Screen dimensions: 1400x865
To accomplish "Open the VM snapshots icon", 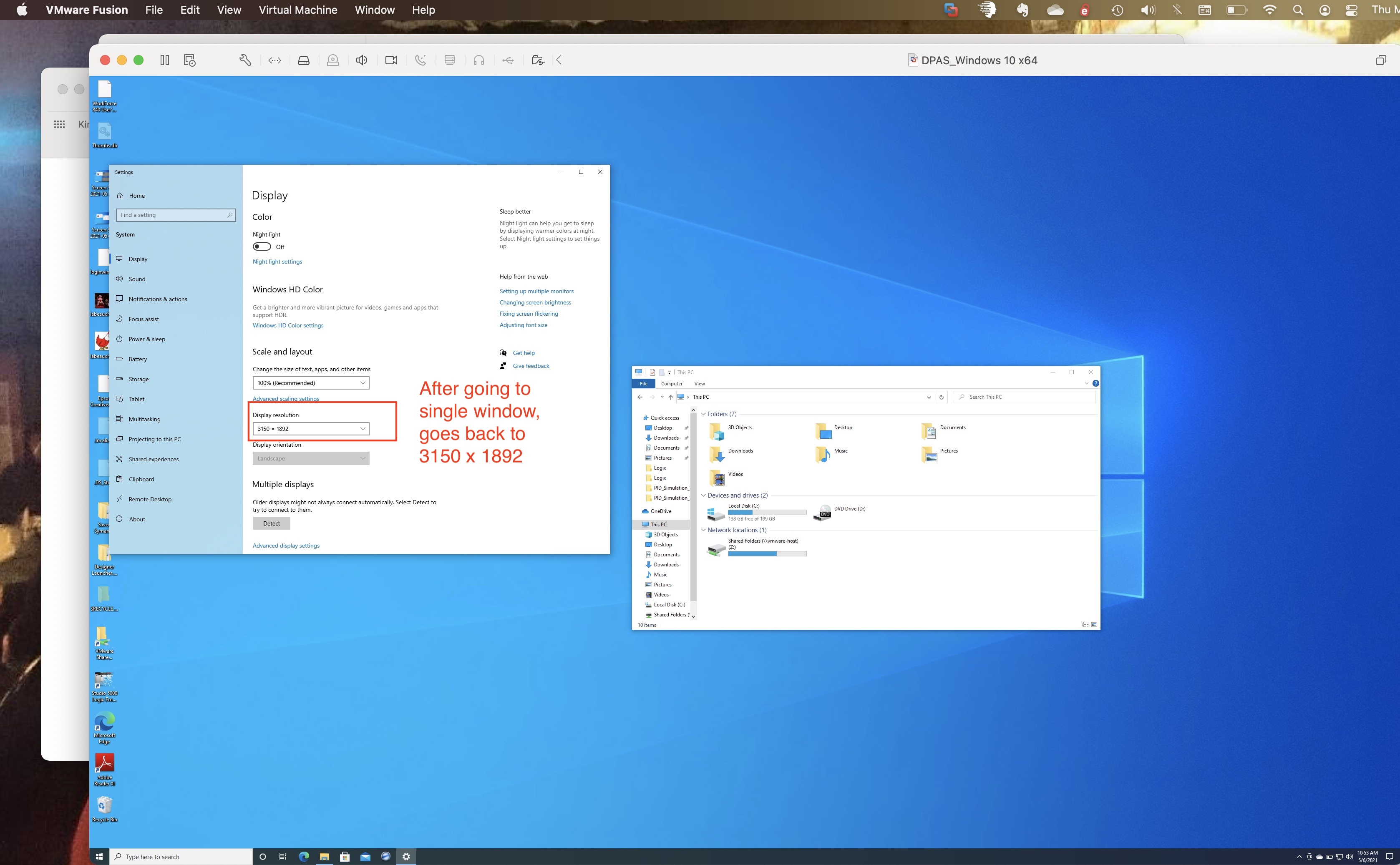I will pos(189,60).
